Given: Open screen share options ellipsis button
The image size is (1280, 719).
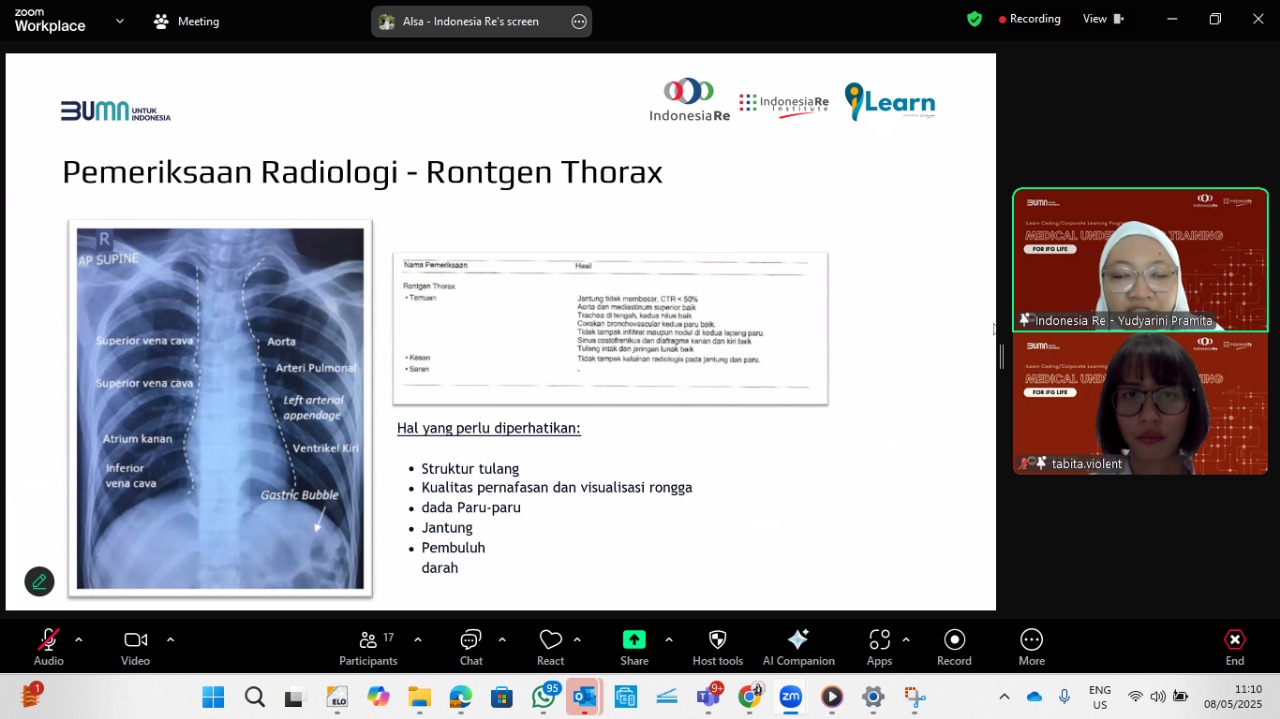Looking at the screenshot, I should (579, 21).
